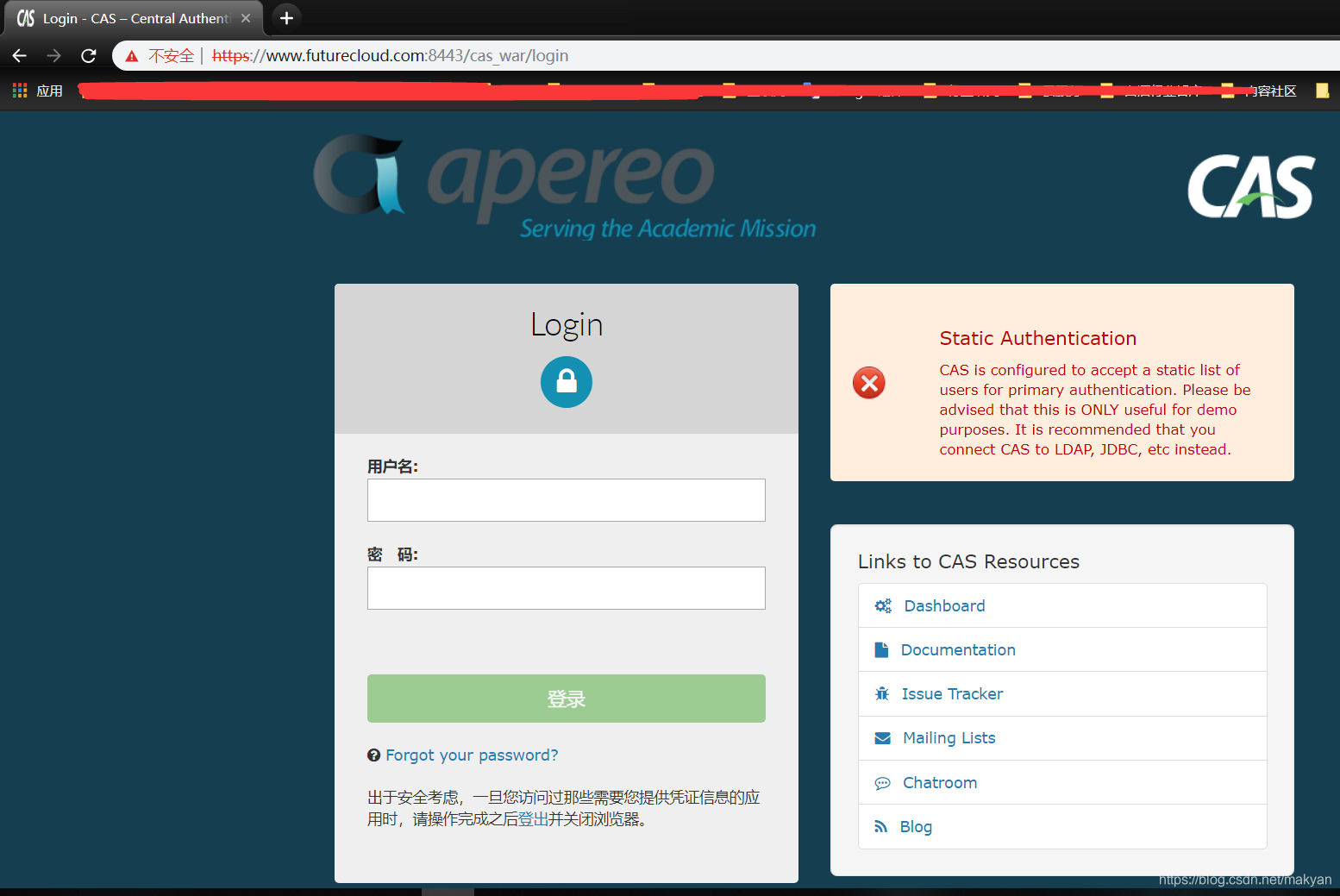Image resolution: width=1340 pixels, height=896 pixels.
Task: Click the Dashboard gears icon
Action: pos(883,606)
